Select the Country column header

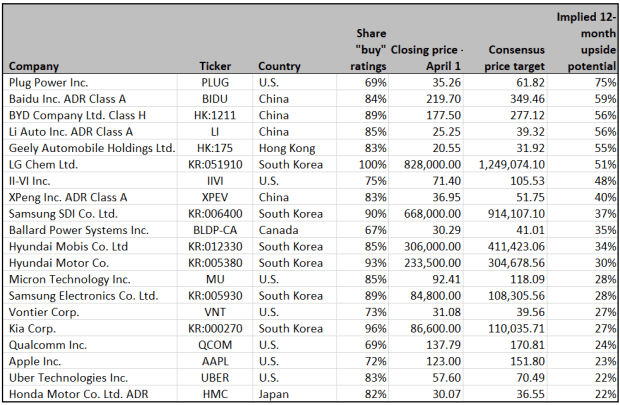tap(279, 66)
